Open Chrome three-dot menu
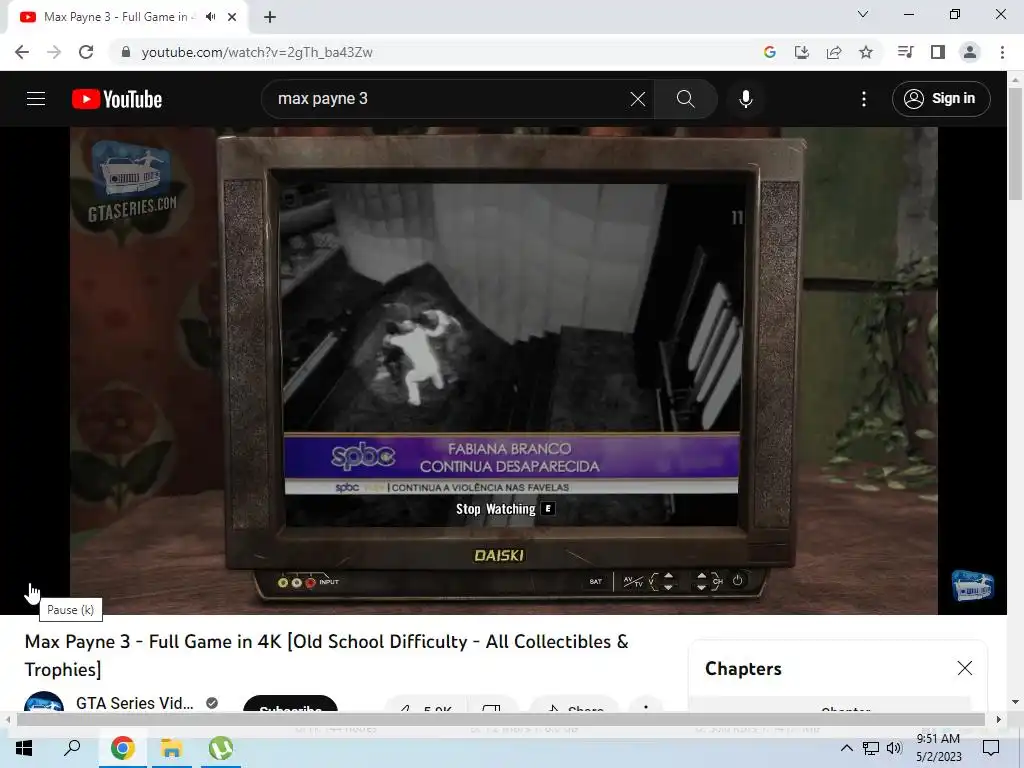This screenshot has width=1024, height=768. pos(1002,52)
